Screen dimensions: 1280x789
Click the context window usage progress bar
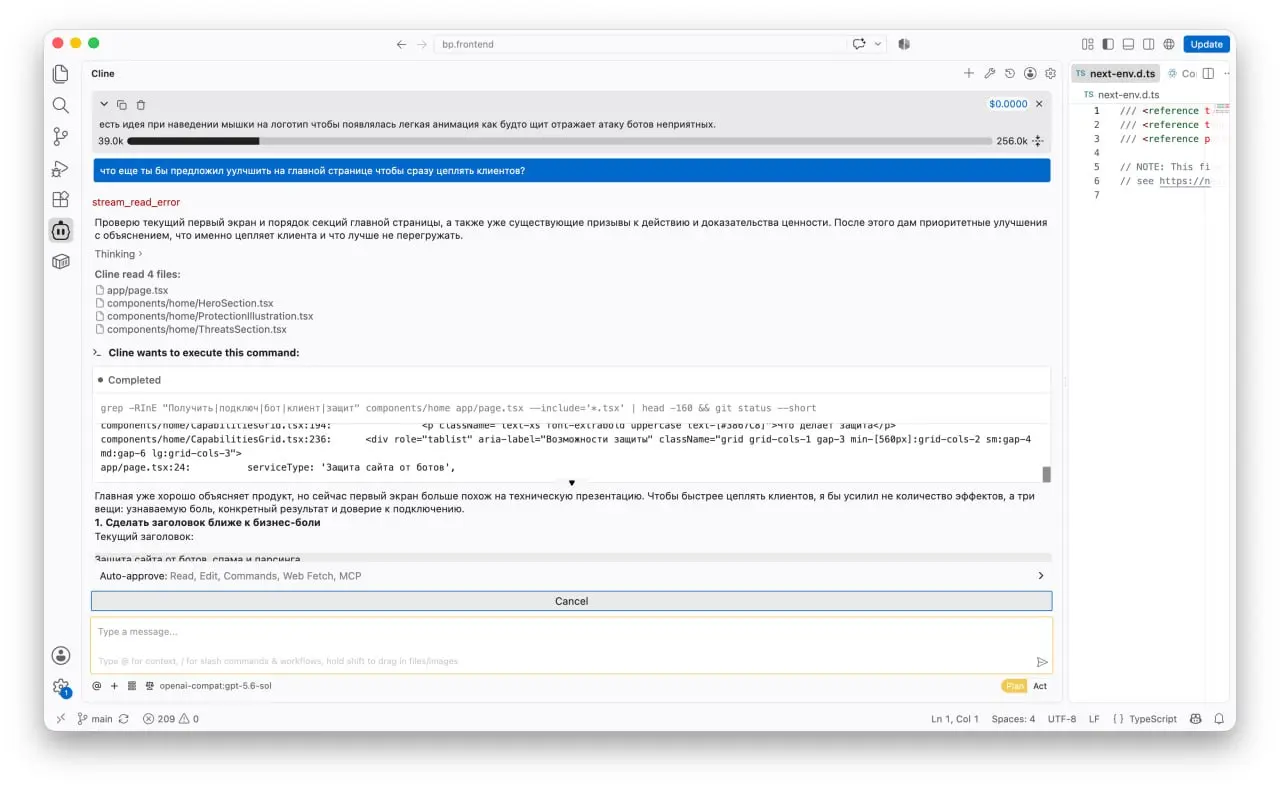(560, 141)
